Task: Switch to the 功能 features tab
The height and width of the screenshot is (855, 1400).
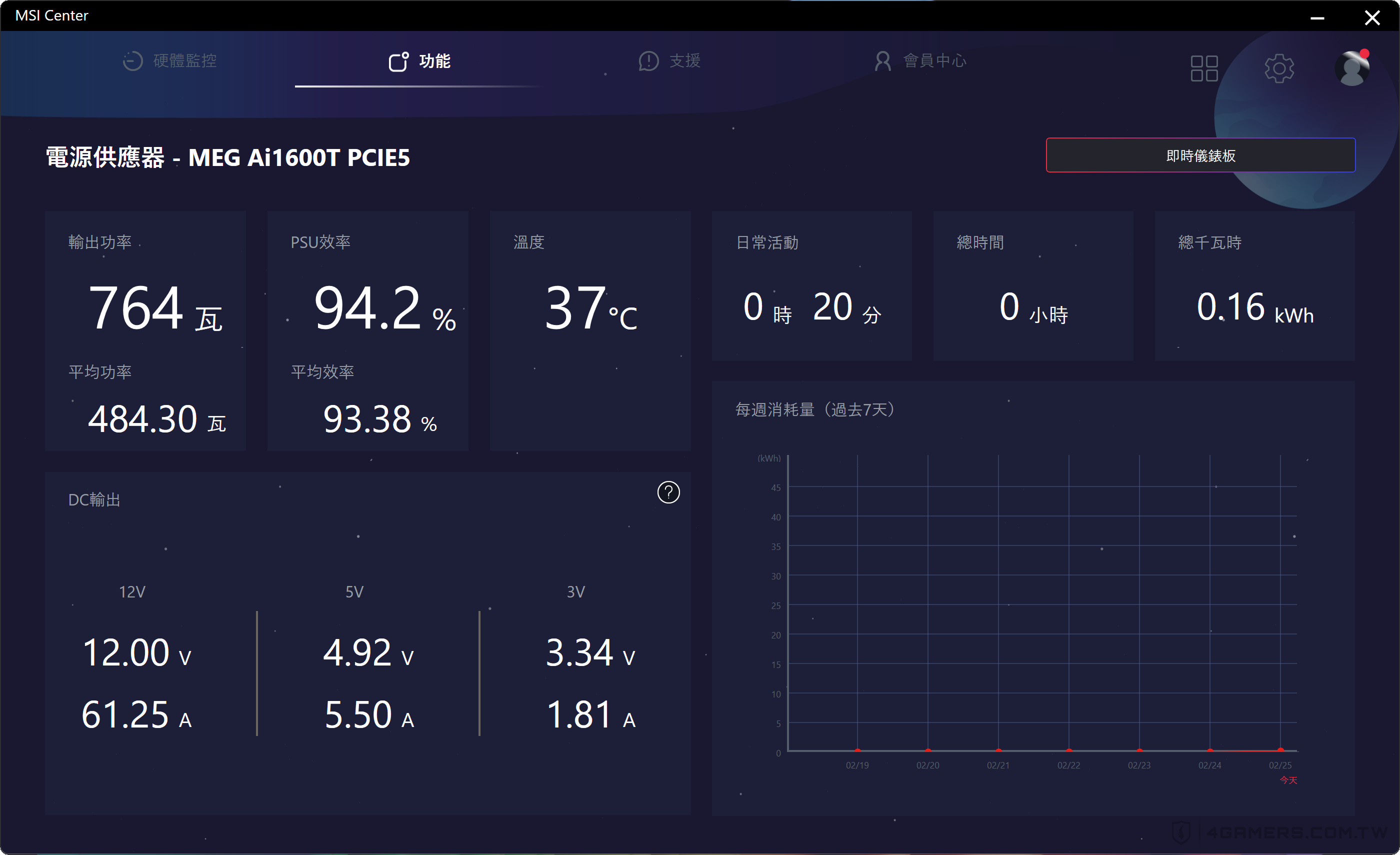Action: point(419,61)
